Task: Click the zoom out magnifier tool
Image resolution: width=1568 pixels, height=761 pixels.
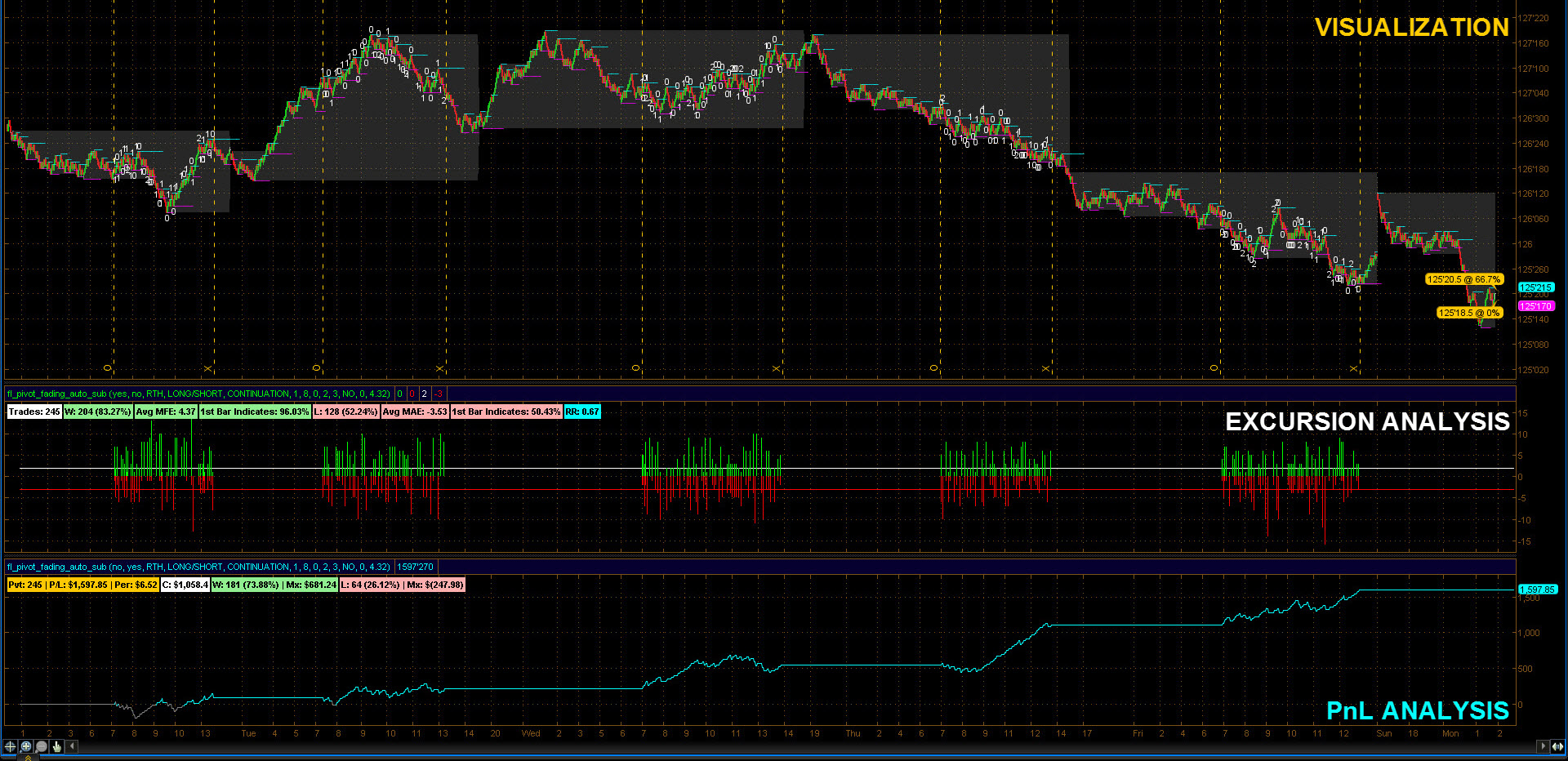Action: tap(42, 746)
